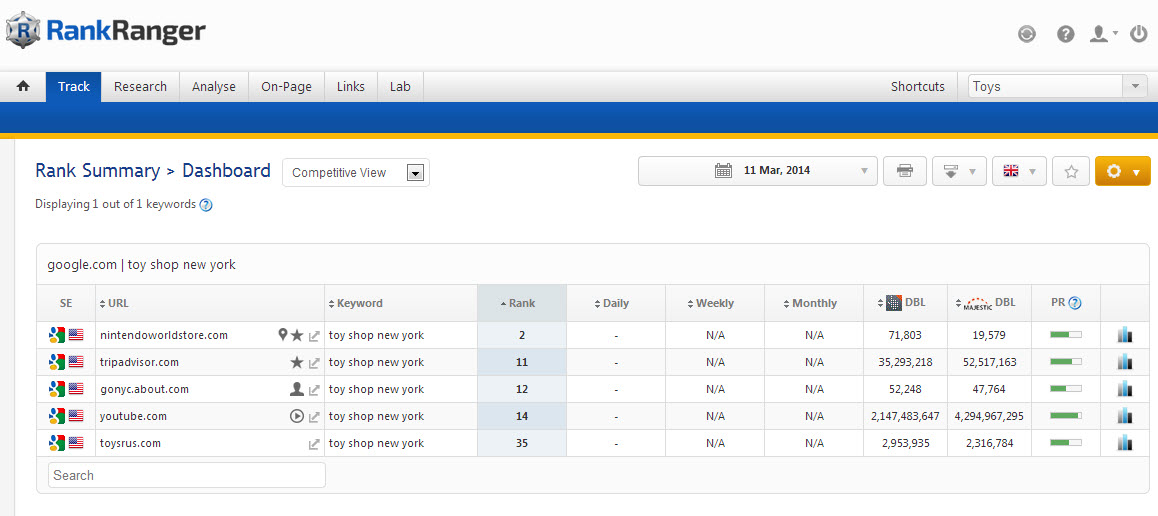
Task: Click the home icon tab
Action: click(x=23, y=87)
